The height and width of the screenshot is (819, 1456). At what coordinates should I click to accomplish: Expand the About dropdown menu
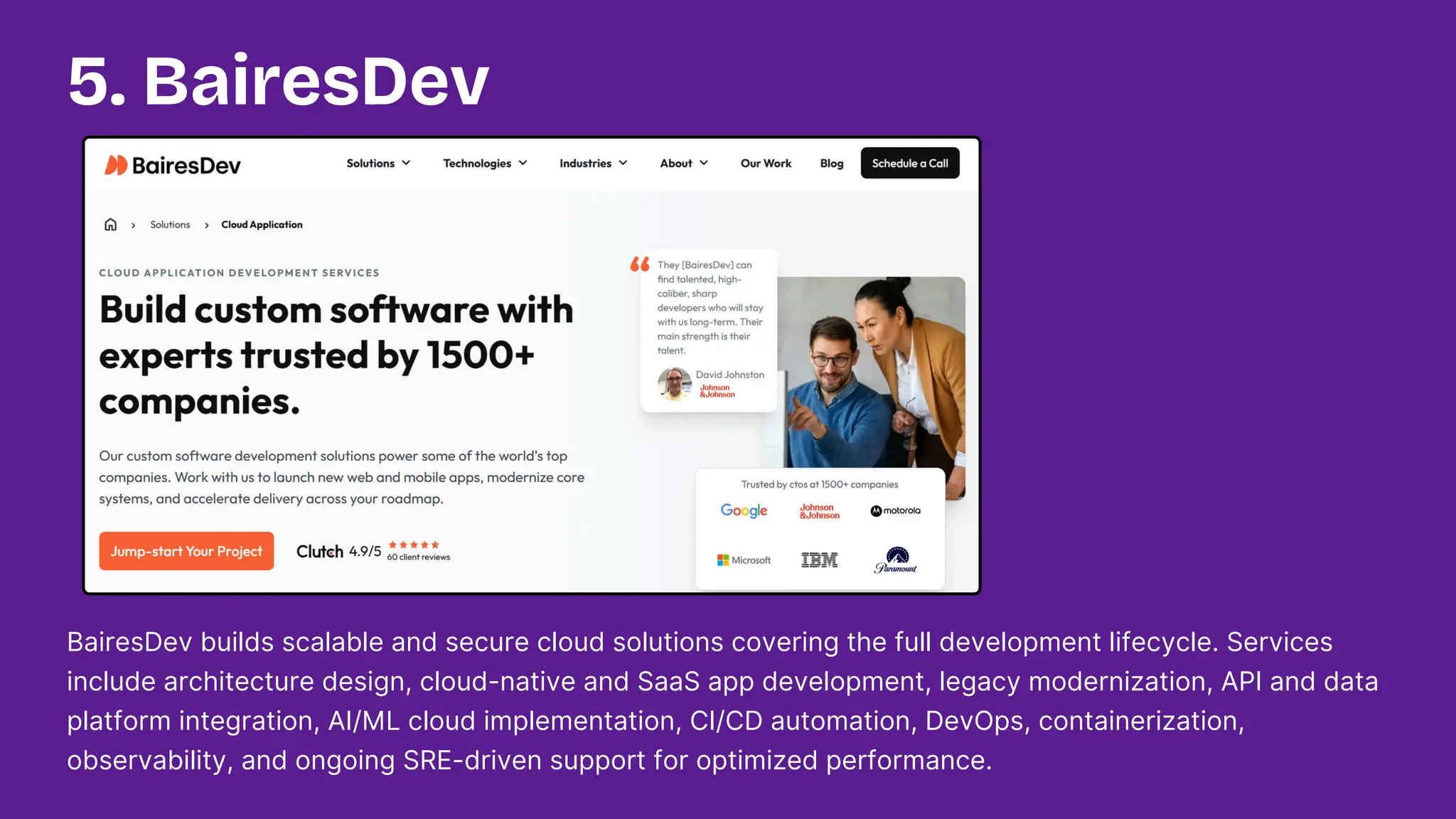point(684,164)
